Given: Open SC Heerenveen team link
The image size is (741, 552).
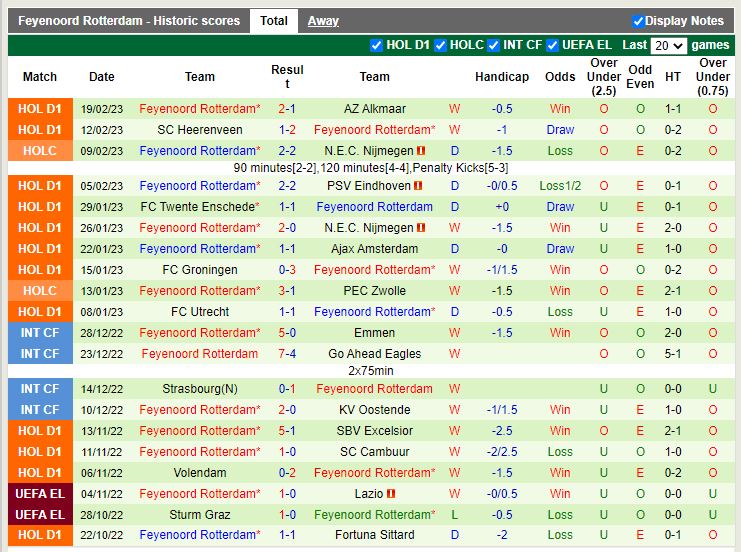Looking at the screenshot, I should [200, 130].
